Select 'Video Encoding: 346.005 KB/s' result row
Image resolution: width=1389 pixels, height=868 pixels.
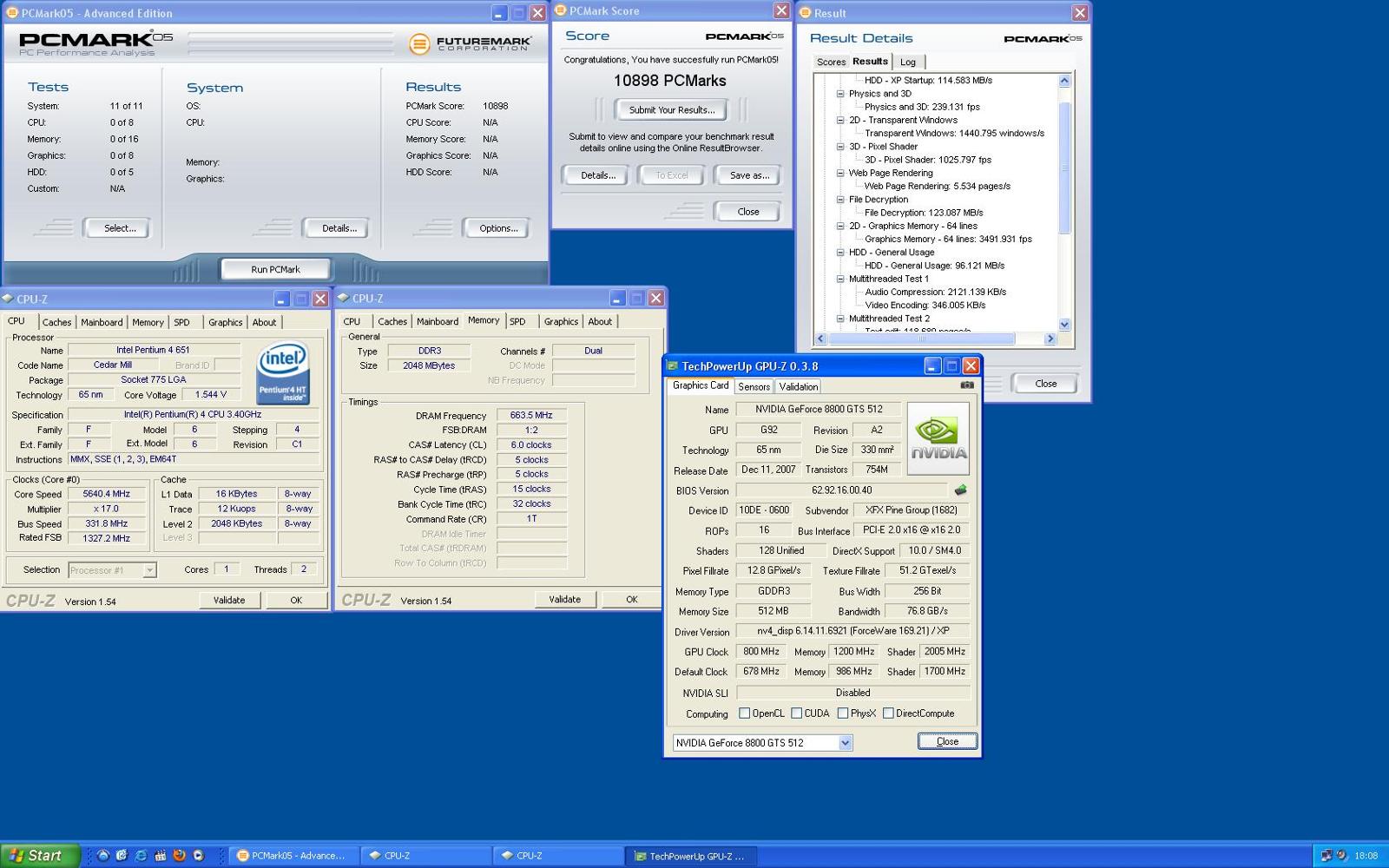[925, 306]
